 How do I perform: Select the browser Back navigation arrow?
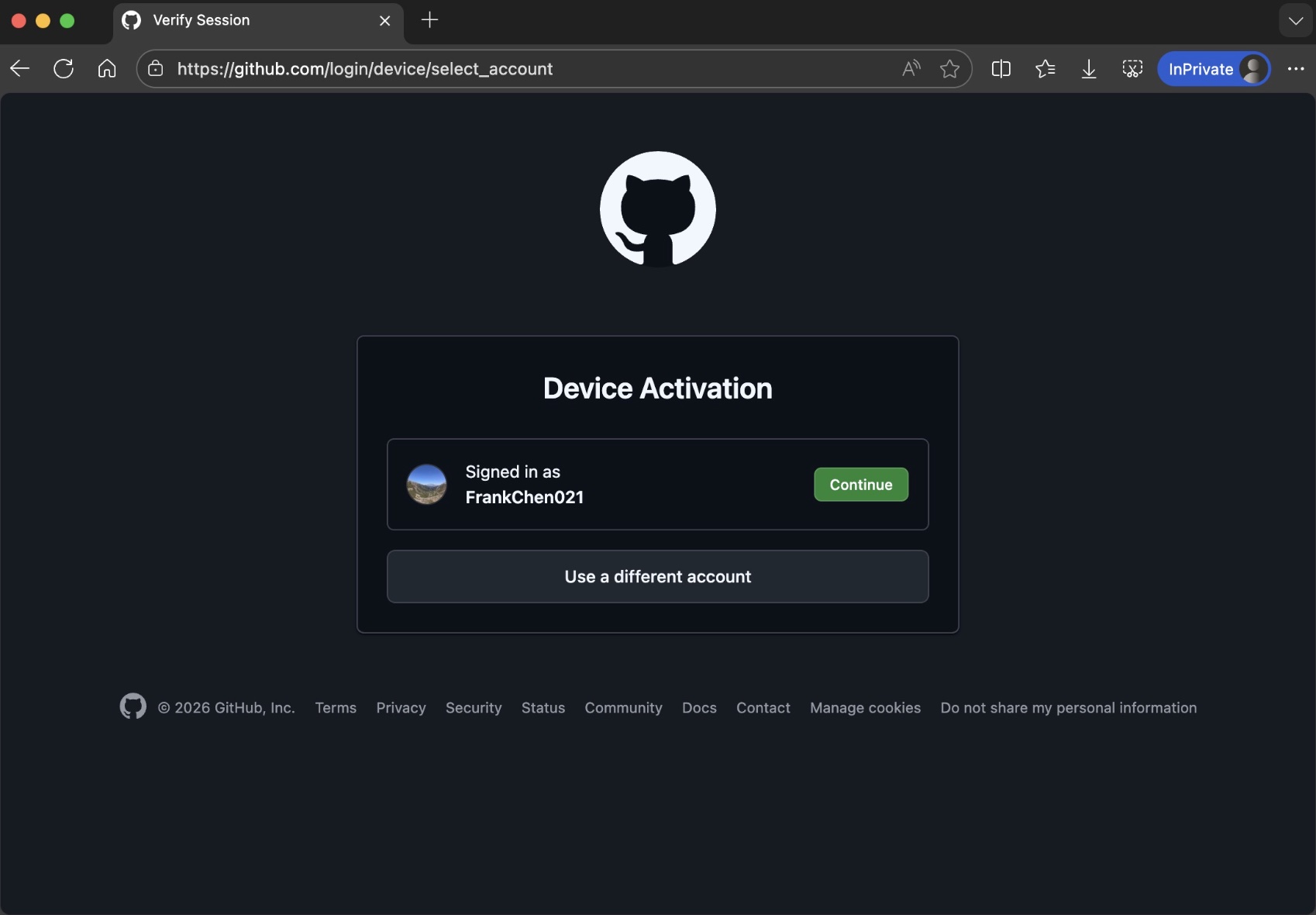pos(19,68)
